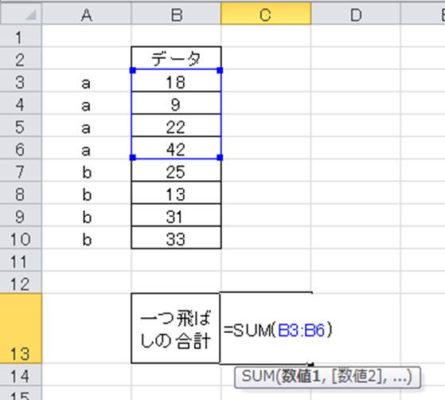This screenshot has height=400, width=445.
Task: Click cell A8 containing letter b
Action: tap(87, 193)
